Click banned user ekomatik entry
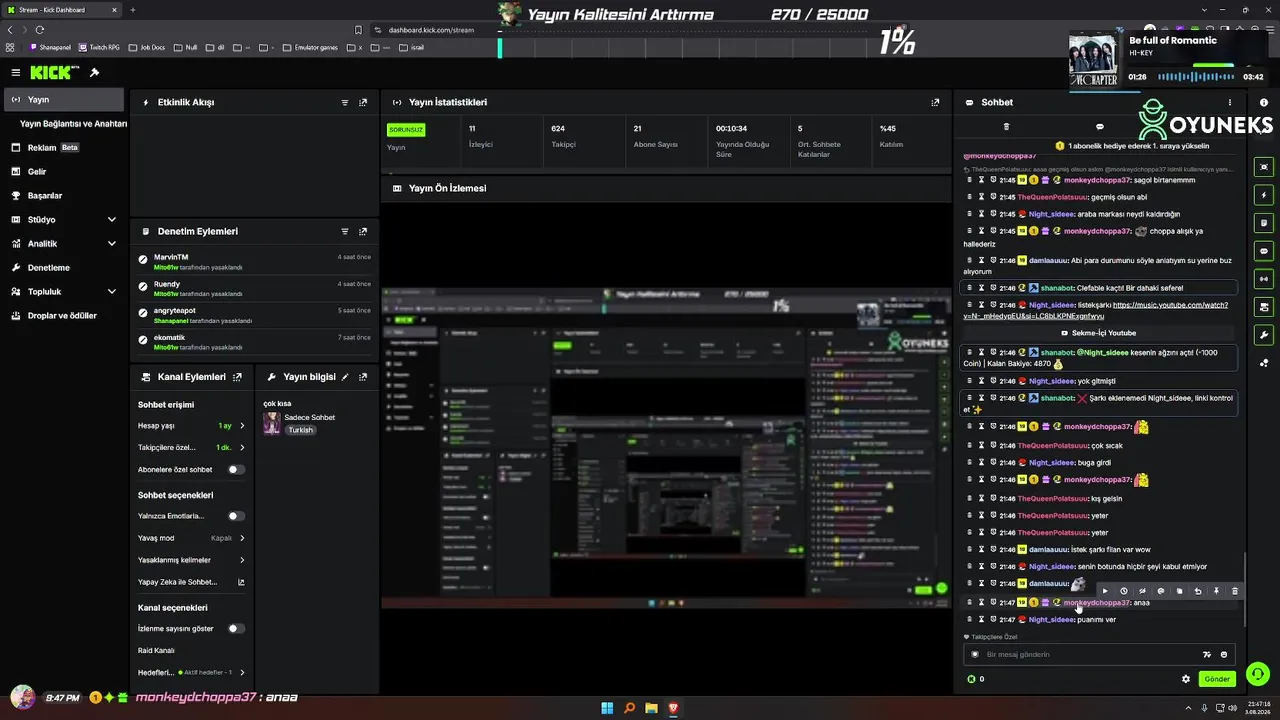The width and height of the screenshot is (1280, 720). [255, 342]
